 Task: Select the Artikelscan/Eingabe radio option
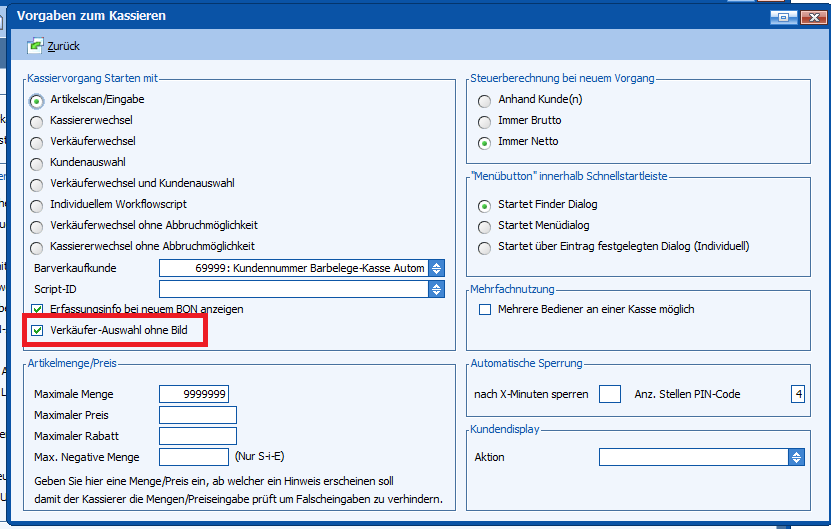(38, 100)
